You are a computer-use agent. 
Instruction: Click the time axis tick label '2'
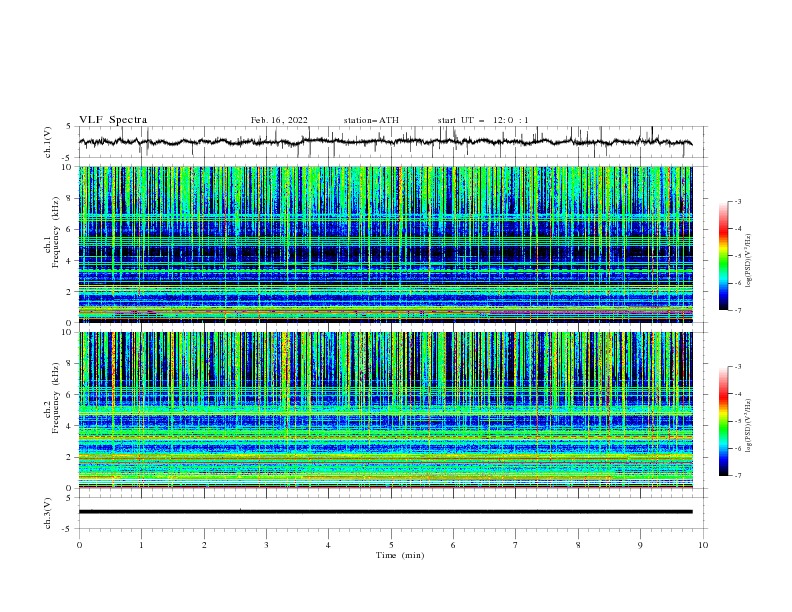pos(204,545)
